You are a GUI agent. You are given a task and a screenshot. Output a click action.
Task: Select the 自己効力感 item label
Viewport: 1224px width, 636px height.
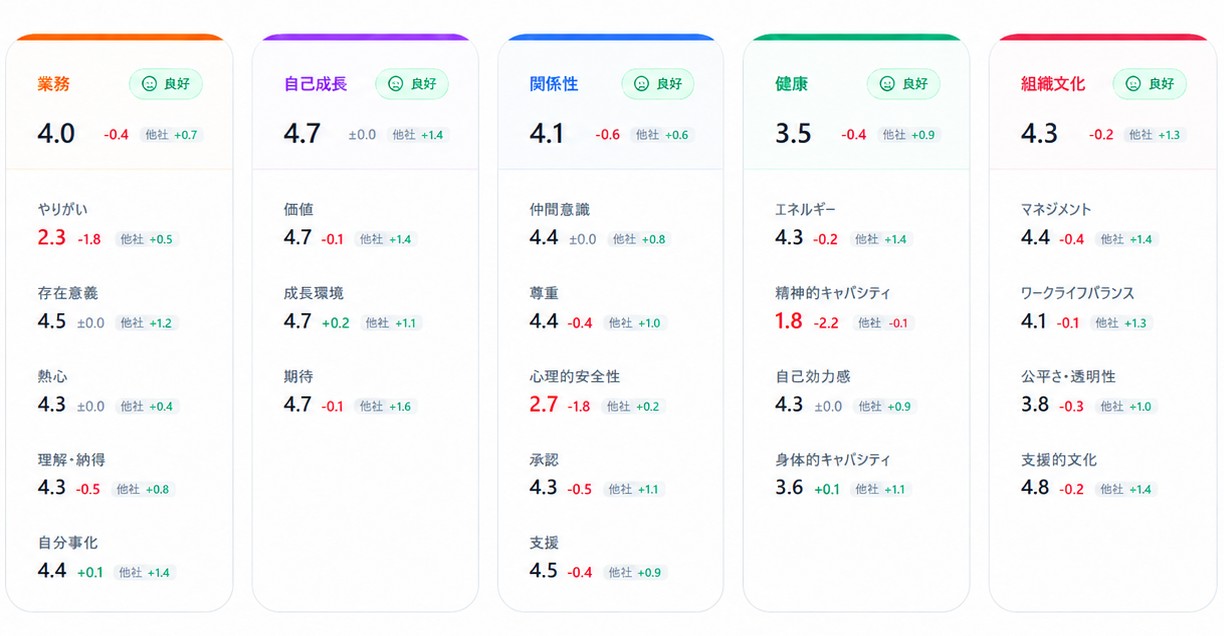813,376
